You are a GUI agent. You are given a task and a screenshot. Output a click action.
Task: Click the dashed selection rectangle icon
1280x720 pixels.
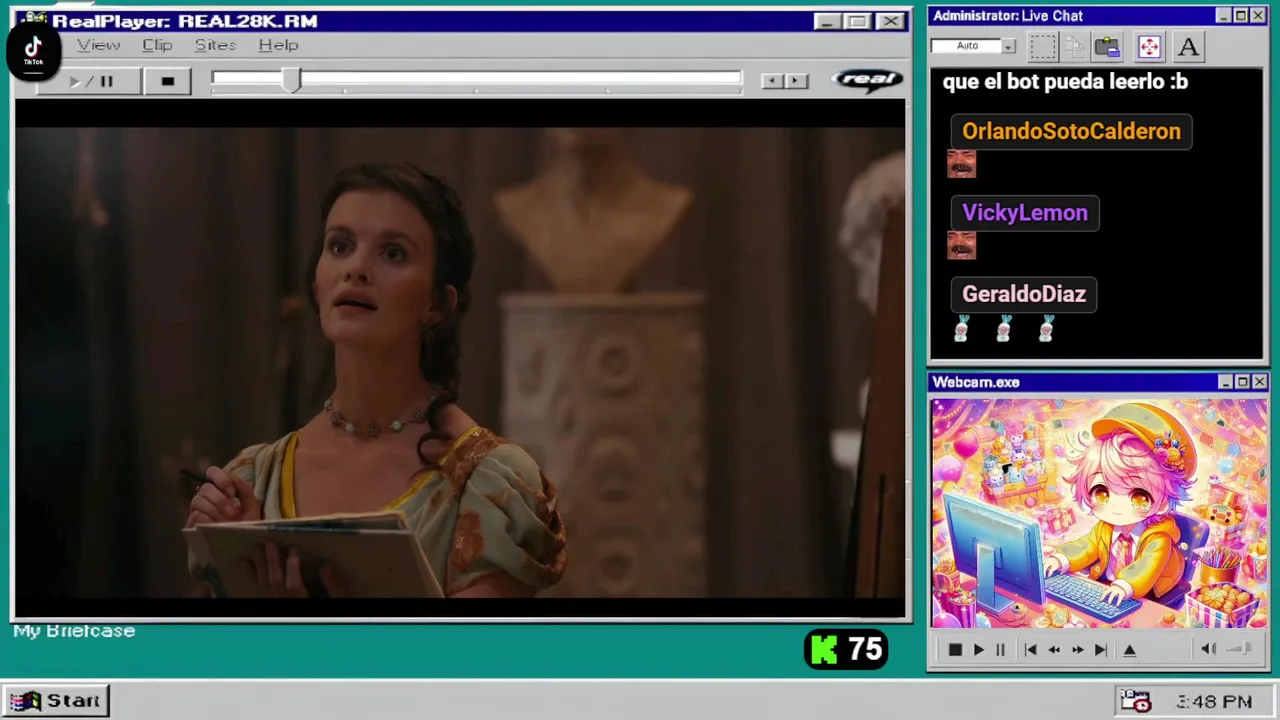point(1042,46)
